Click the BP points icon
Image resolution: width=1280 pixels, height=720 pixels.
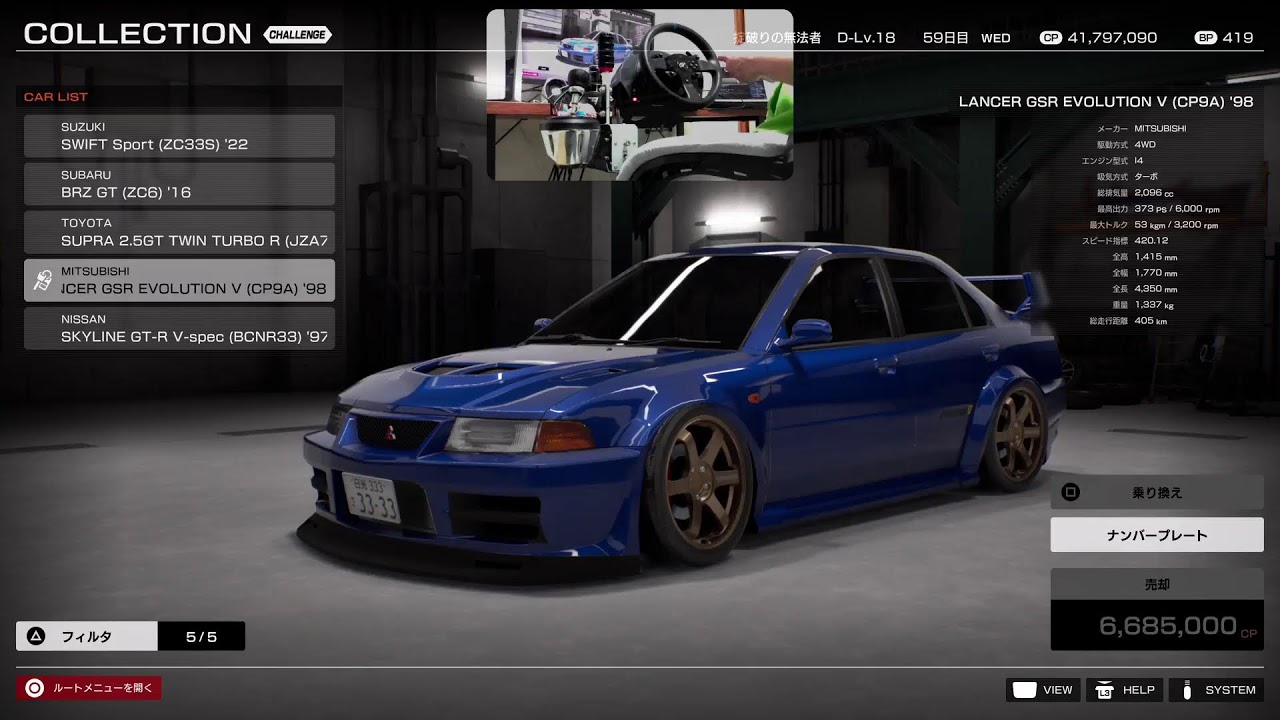tap(1205, 38)
